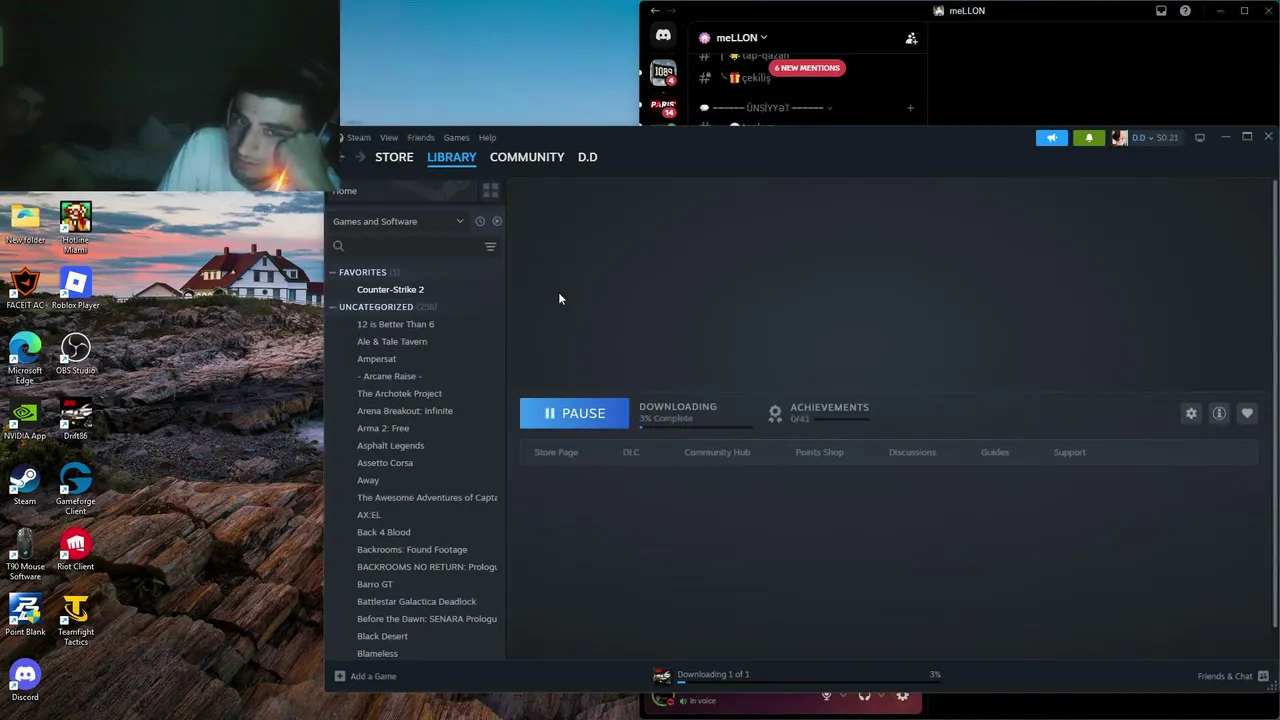Toggle Steam library grid view icon
Image resolution: width=1280 pixels, height=720 pixels.
click(x=490, y=190)
